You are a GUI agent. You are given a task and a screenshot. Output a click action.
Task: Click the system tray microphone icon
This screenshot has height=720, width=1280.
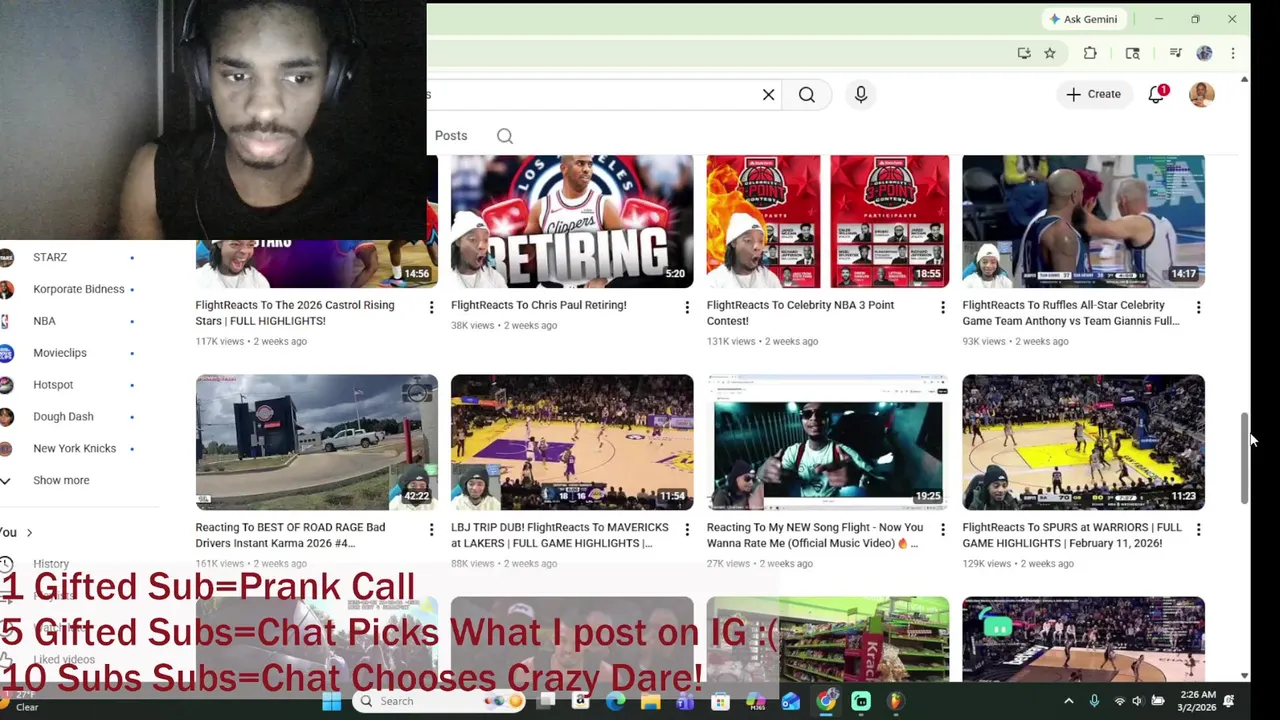[1094, 701]
